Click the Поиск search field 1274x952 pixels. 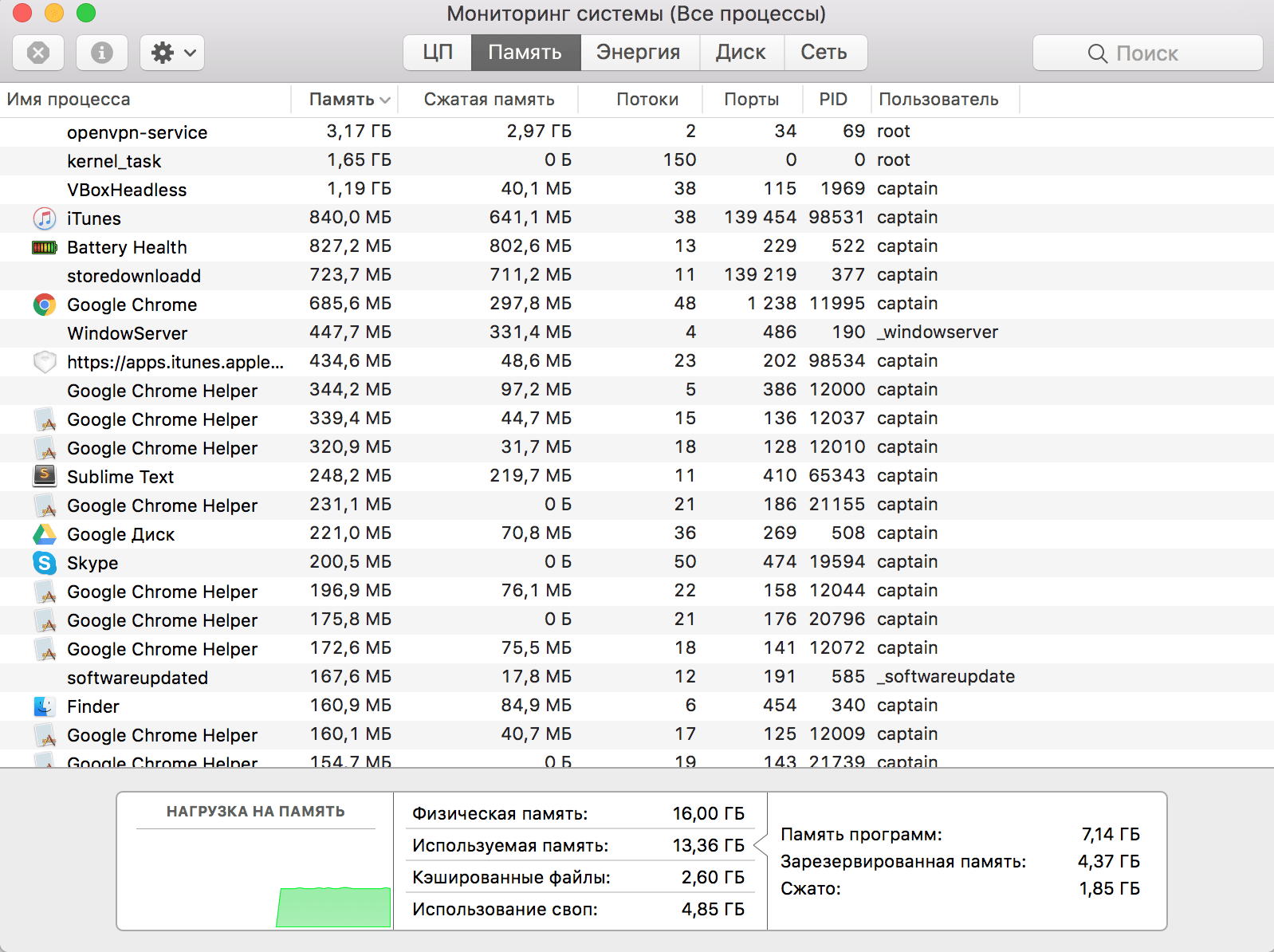click(1147, 53)
